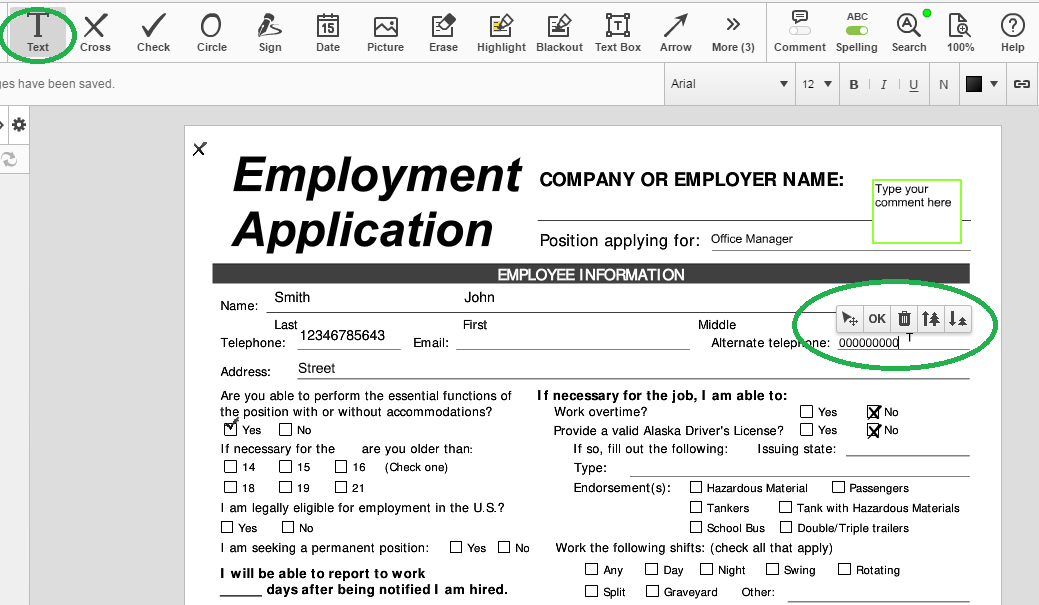Click the 12346785643 telephone text
This screenshot has width=1039, height=605.
342,335
